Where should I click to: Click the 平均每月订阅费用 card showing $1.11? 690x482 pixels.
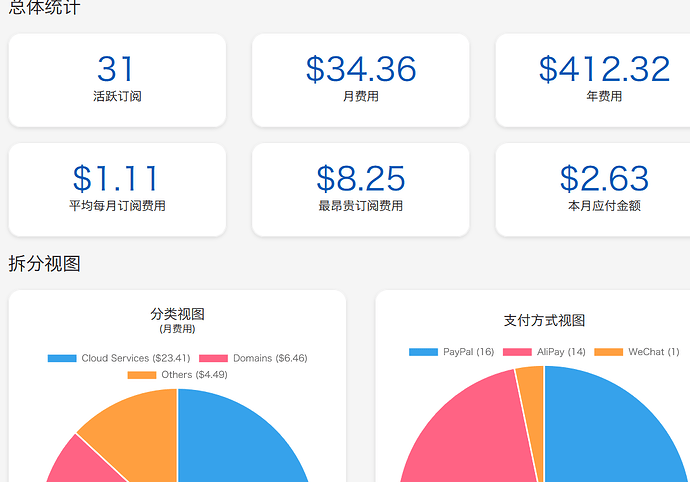[x=117, y=190]
